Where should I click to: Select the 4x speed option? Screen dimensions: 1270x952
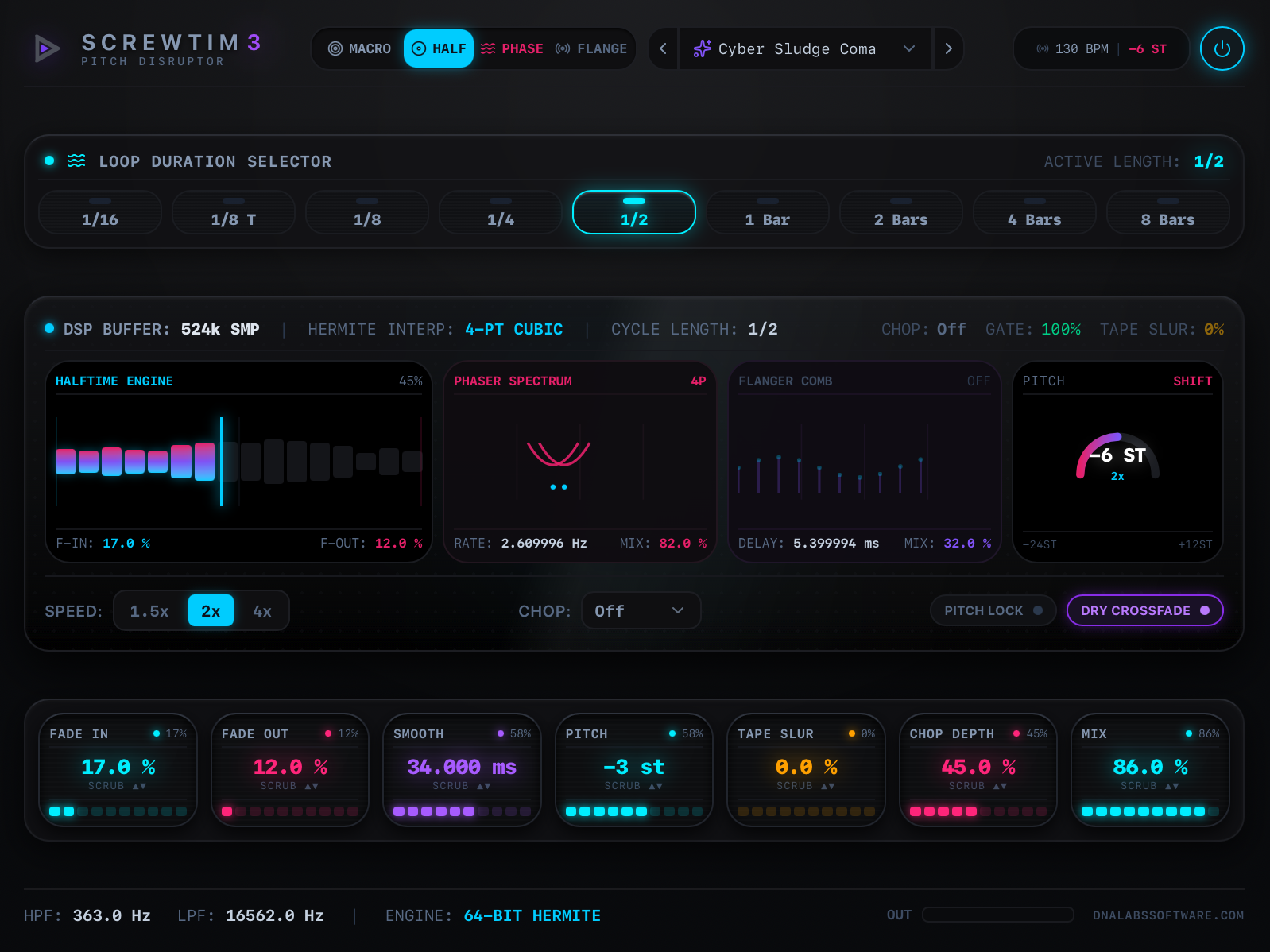[x=262, y=610]
